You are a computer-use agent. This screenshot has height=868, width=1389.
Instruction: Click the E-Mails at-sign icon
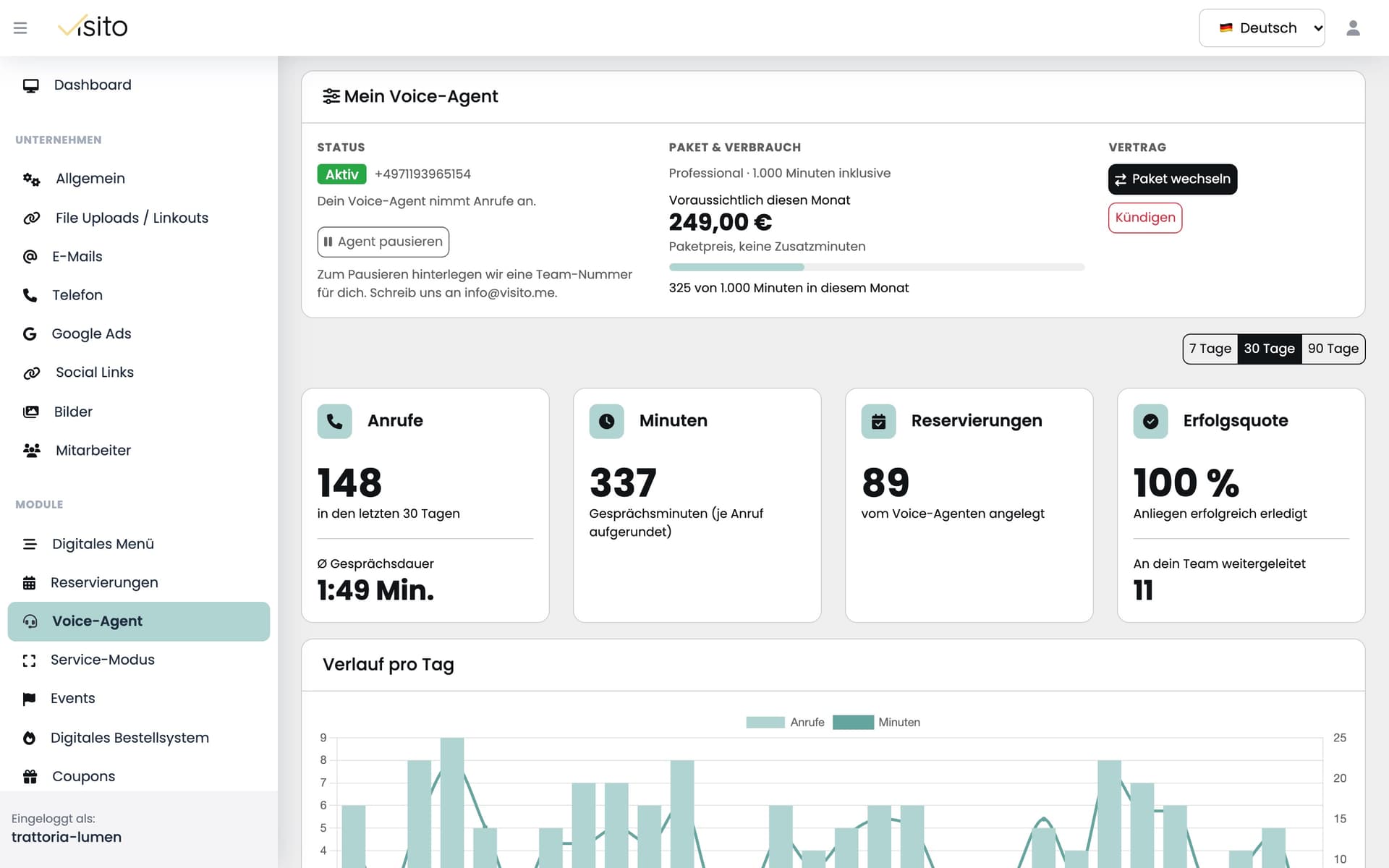[x=30, y=257]
